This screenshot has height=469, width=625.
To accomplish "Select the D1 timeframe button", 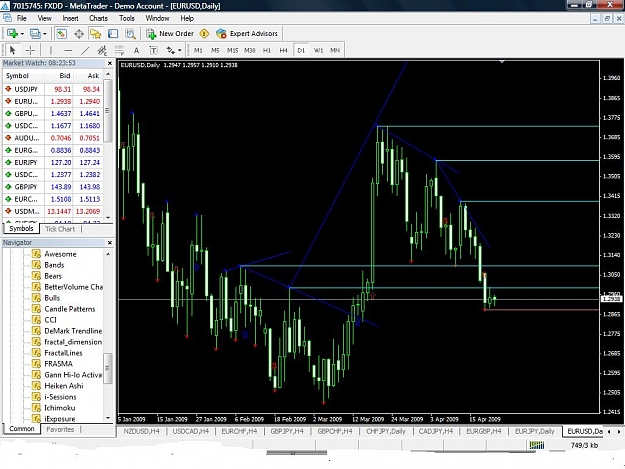I will (x=301, y=50).
